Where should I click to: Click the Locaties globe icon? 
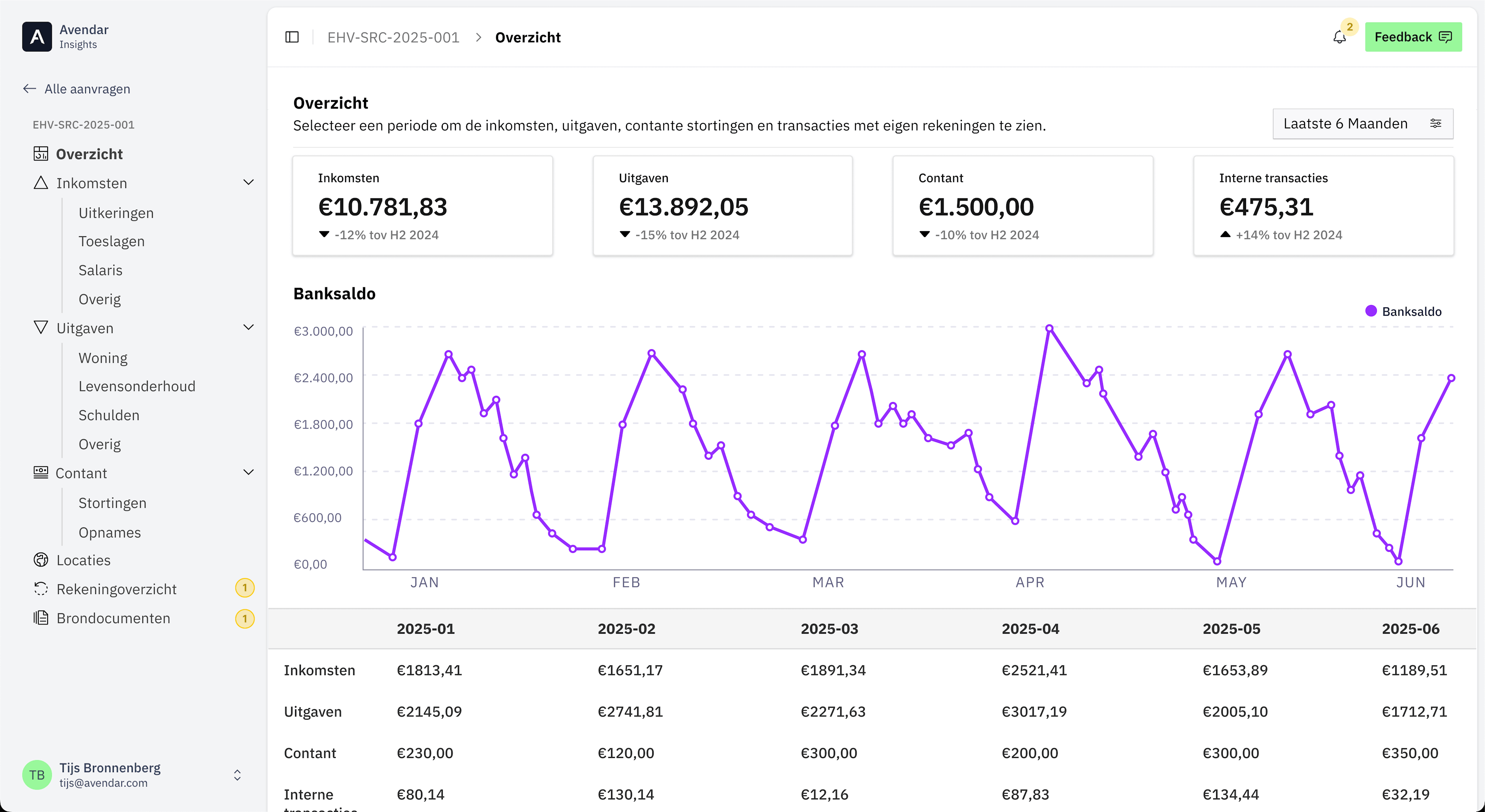tap(41, 560)
